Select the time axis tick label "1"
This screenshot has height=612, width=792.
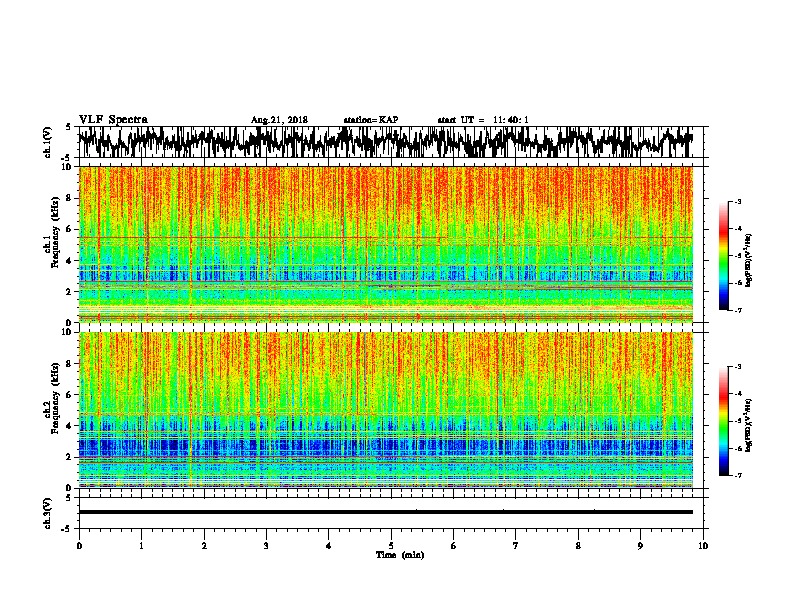click(142, 546)
